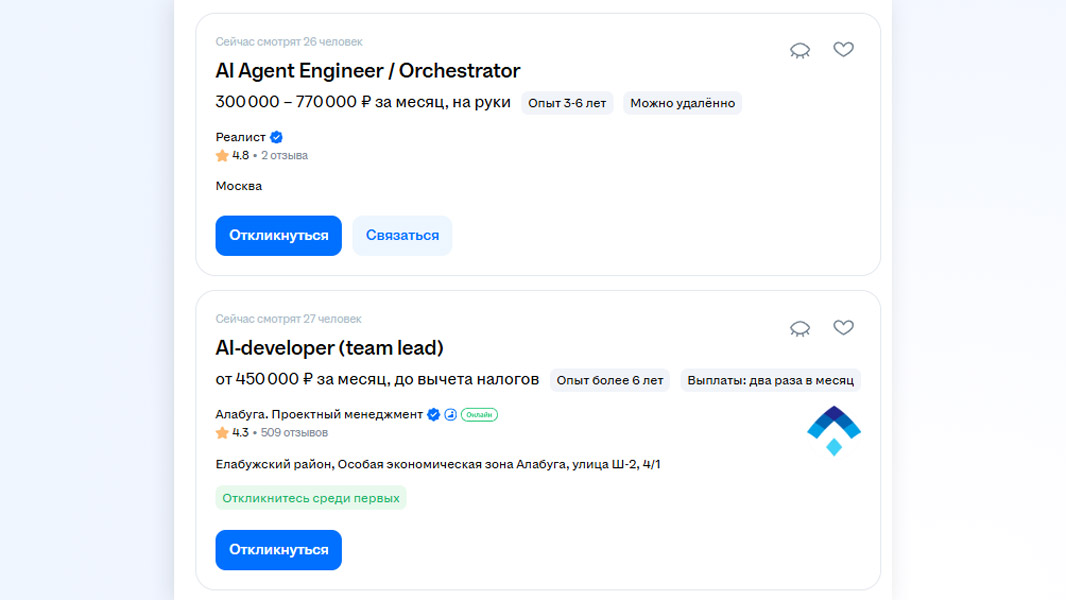Hide the AI-developer team lead vacancy
This screenshot has height=600, width=1066.
pos(800,328)
